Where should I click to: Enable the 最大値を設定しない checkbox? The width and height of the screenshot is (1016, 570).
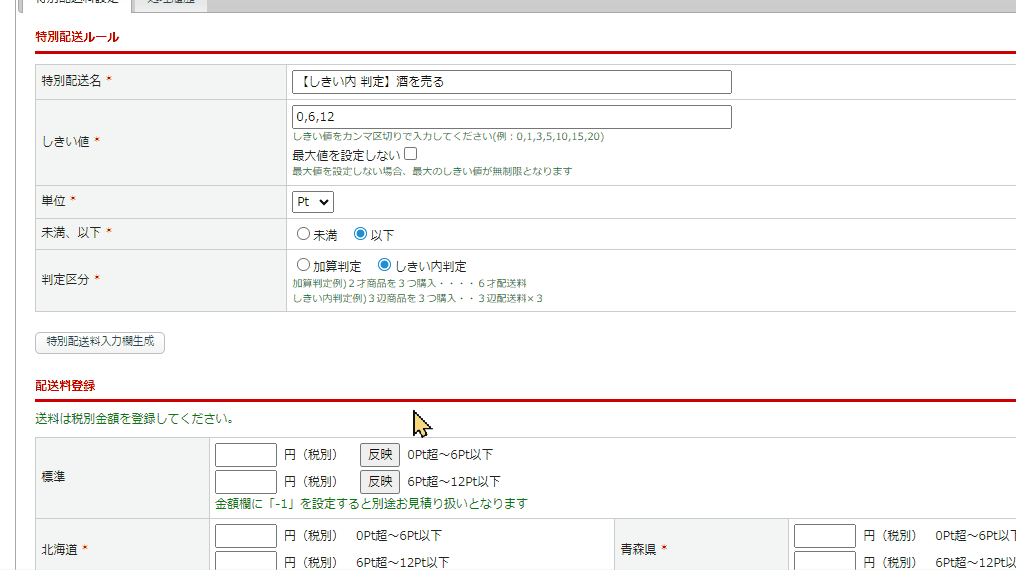[411, 154]
